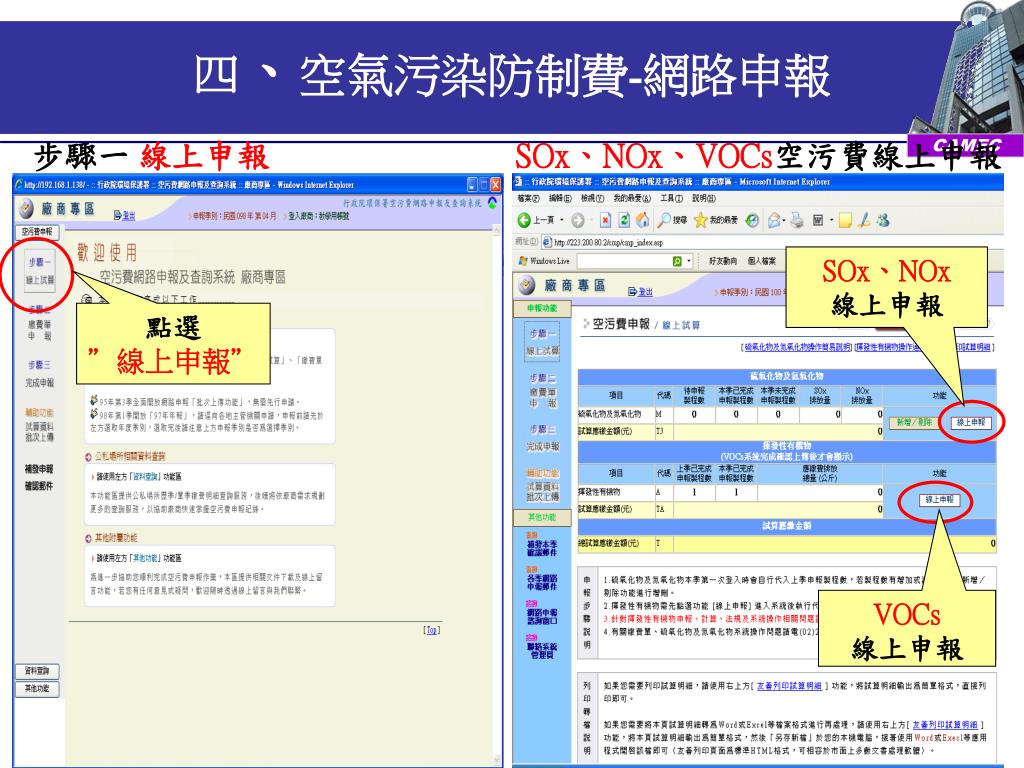Select 步驟一 線上試算 in right window sidebar

[543, 342]
